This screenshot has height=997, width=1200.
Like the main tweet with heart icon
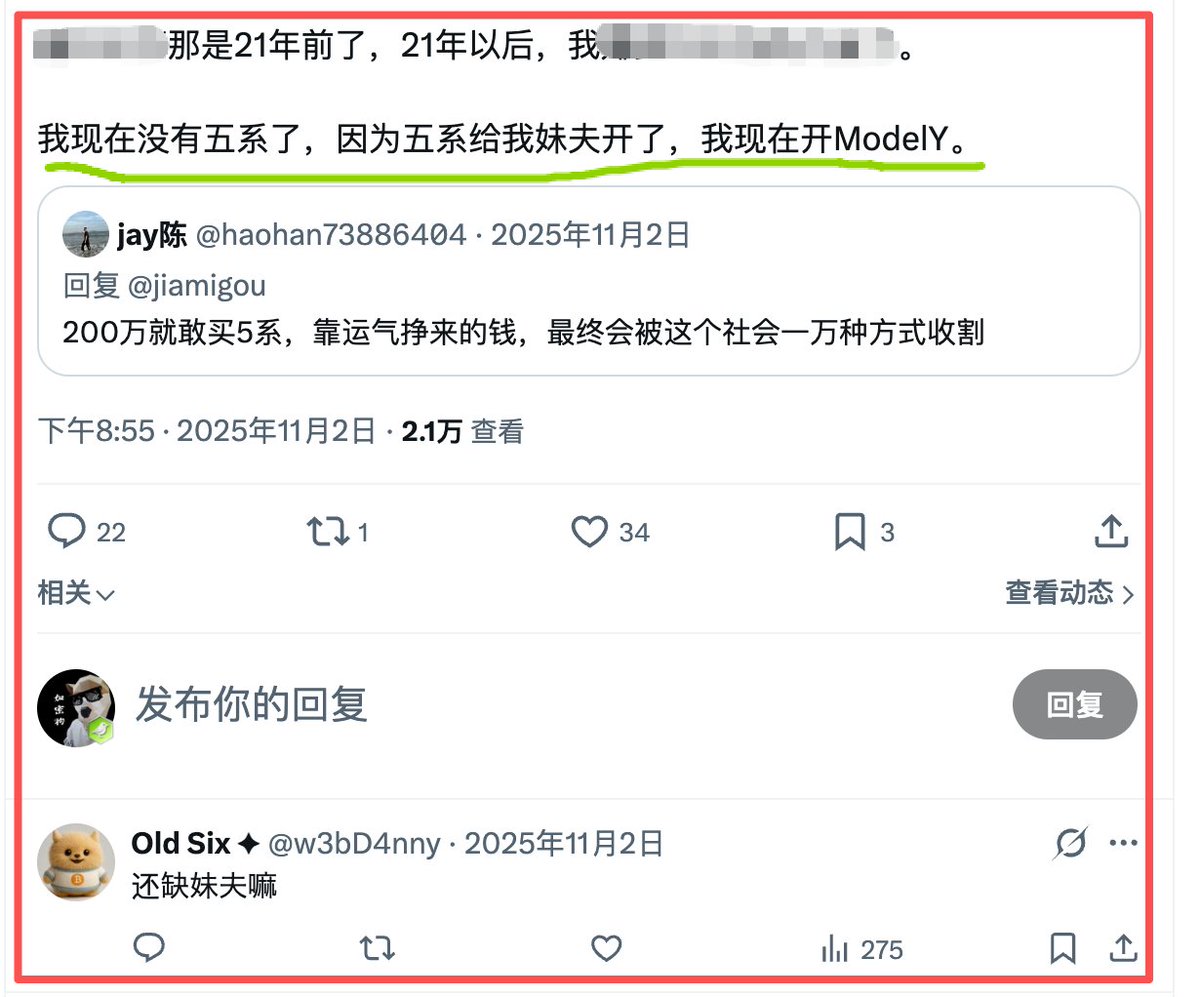[x=589, y=531]
